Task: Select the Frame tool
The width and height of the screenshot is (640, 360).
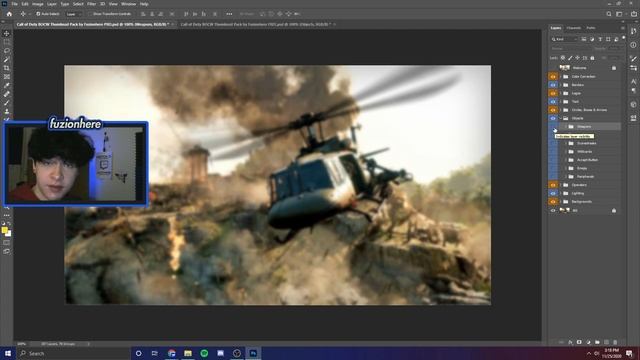Action: pos(7,76)
